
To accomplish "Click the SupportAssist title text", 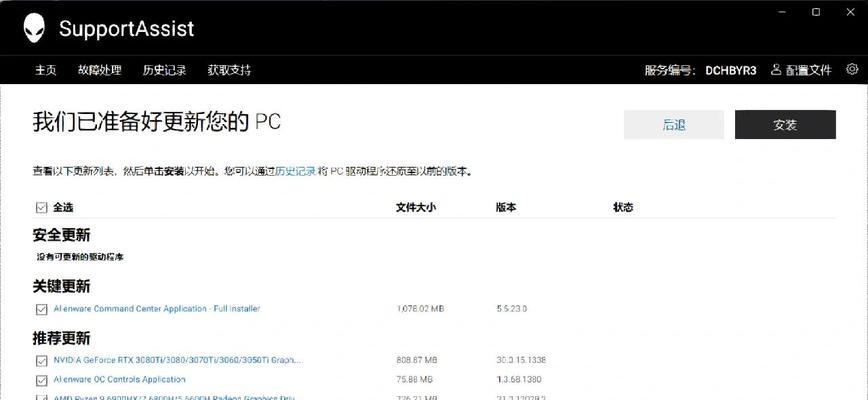I will tap(127, 28).
